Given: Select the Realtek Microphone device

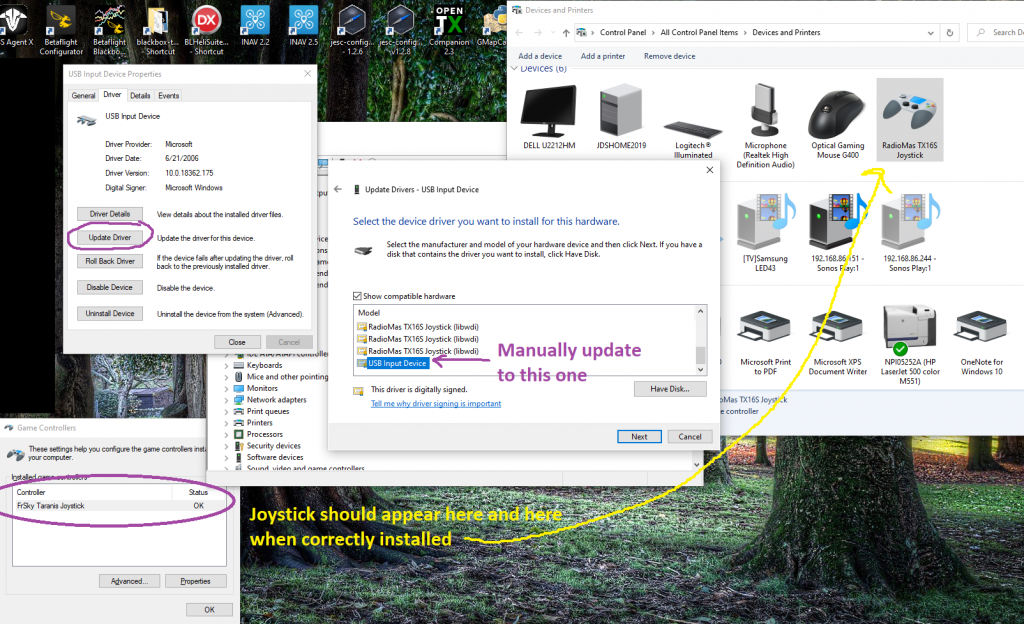Looking at the screenshot, I should pos(765,125).
